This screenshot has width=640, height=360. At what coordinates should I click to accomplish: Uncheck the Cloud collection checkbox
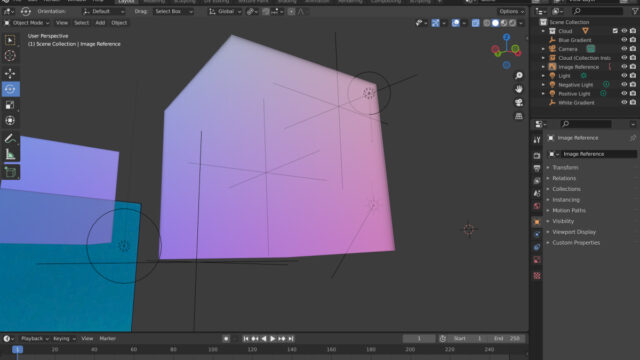[x=615, y=31]
